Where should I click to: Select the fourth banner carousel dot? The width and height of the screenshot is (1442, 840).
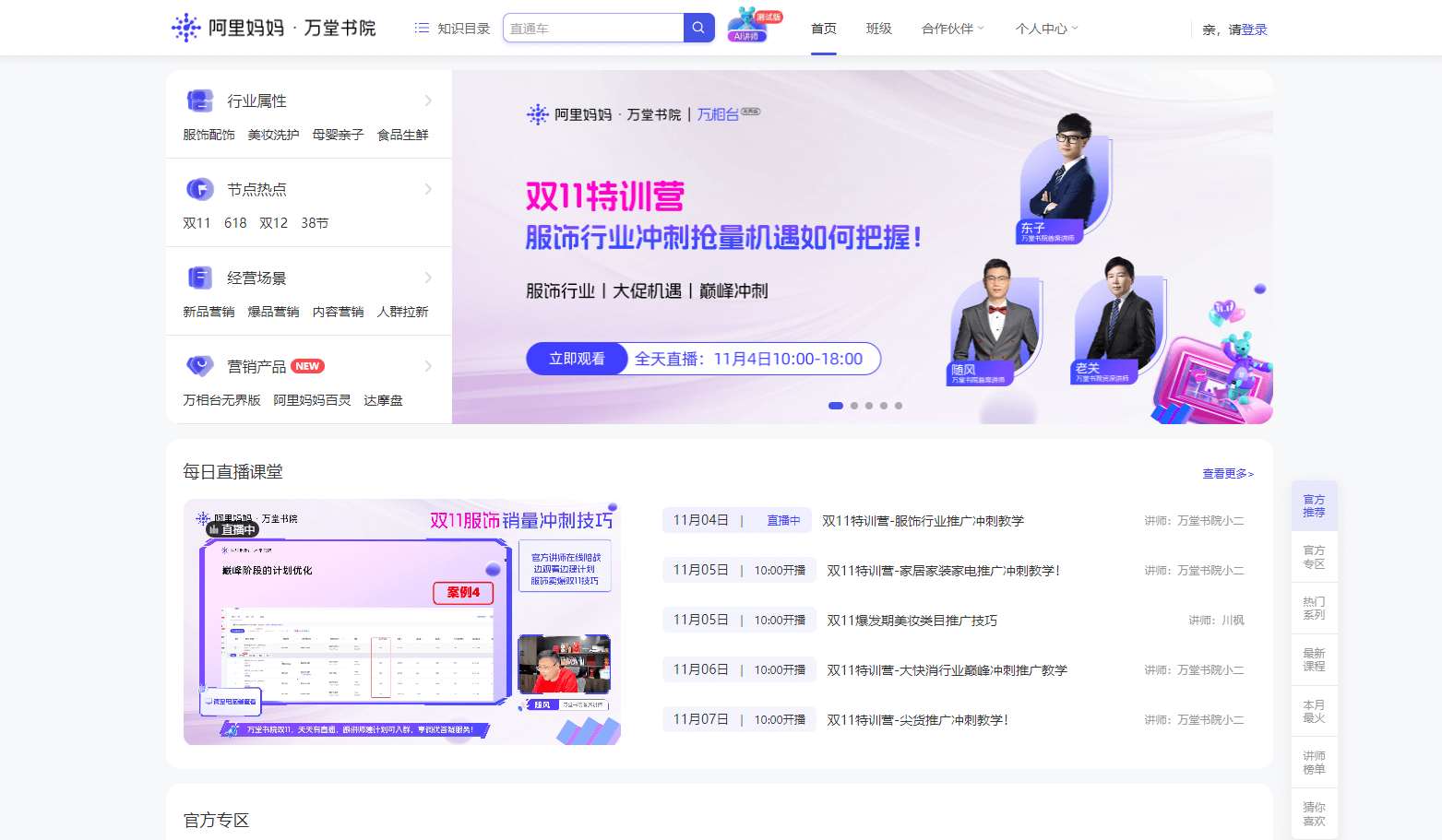(884, 406)
